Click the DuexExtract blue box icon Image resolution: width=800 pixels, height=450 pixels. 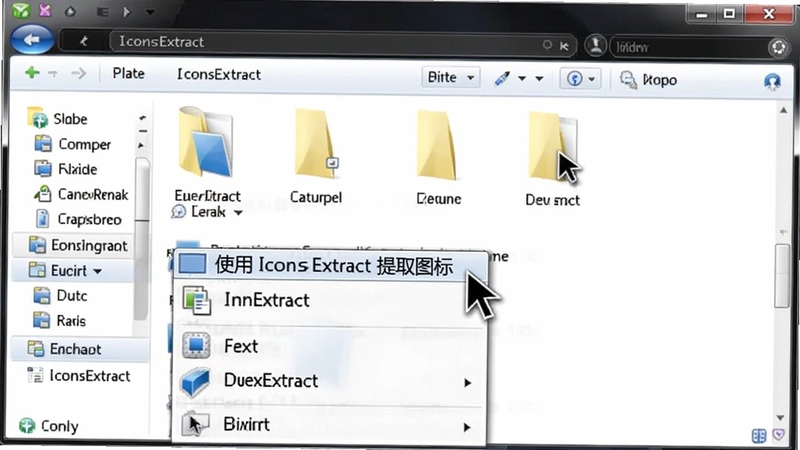pyautogui.click(x=194, y=381)
